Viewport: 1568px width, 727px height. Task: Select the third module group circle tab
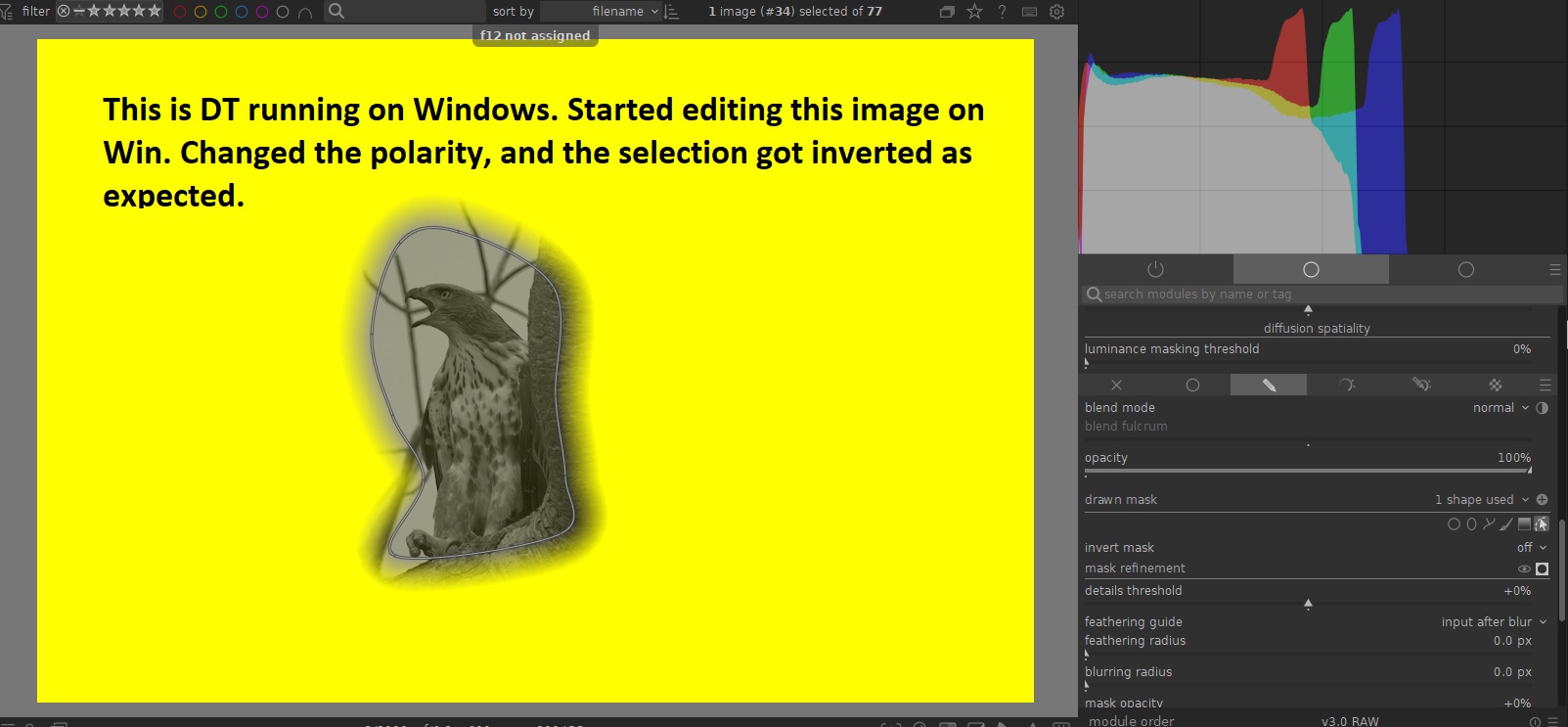1465,269
